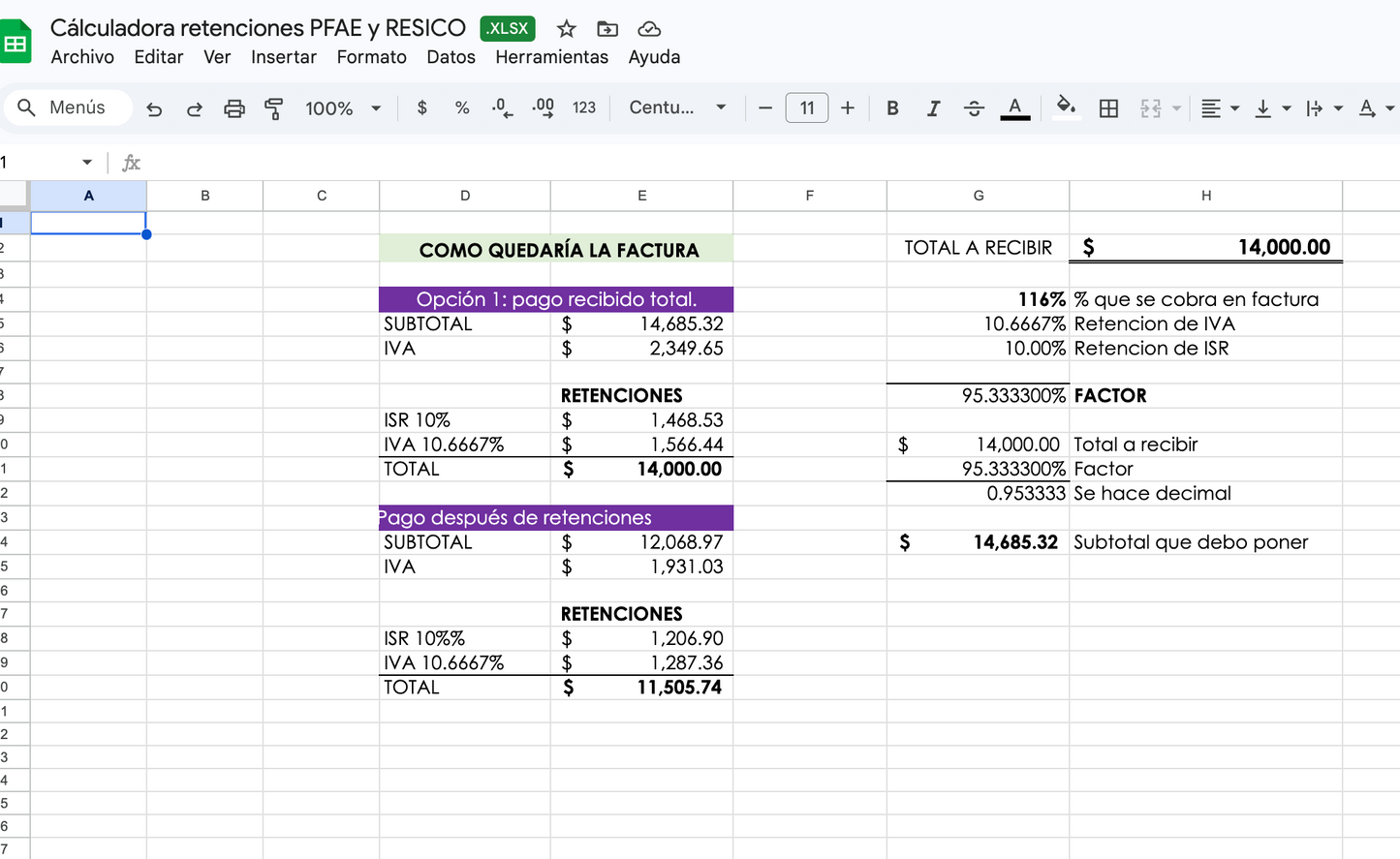Open vertical align options
This screenshot has height=859, width=1400.
pyautogui.click(x=1272, y=108)
